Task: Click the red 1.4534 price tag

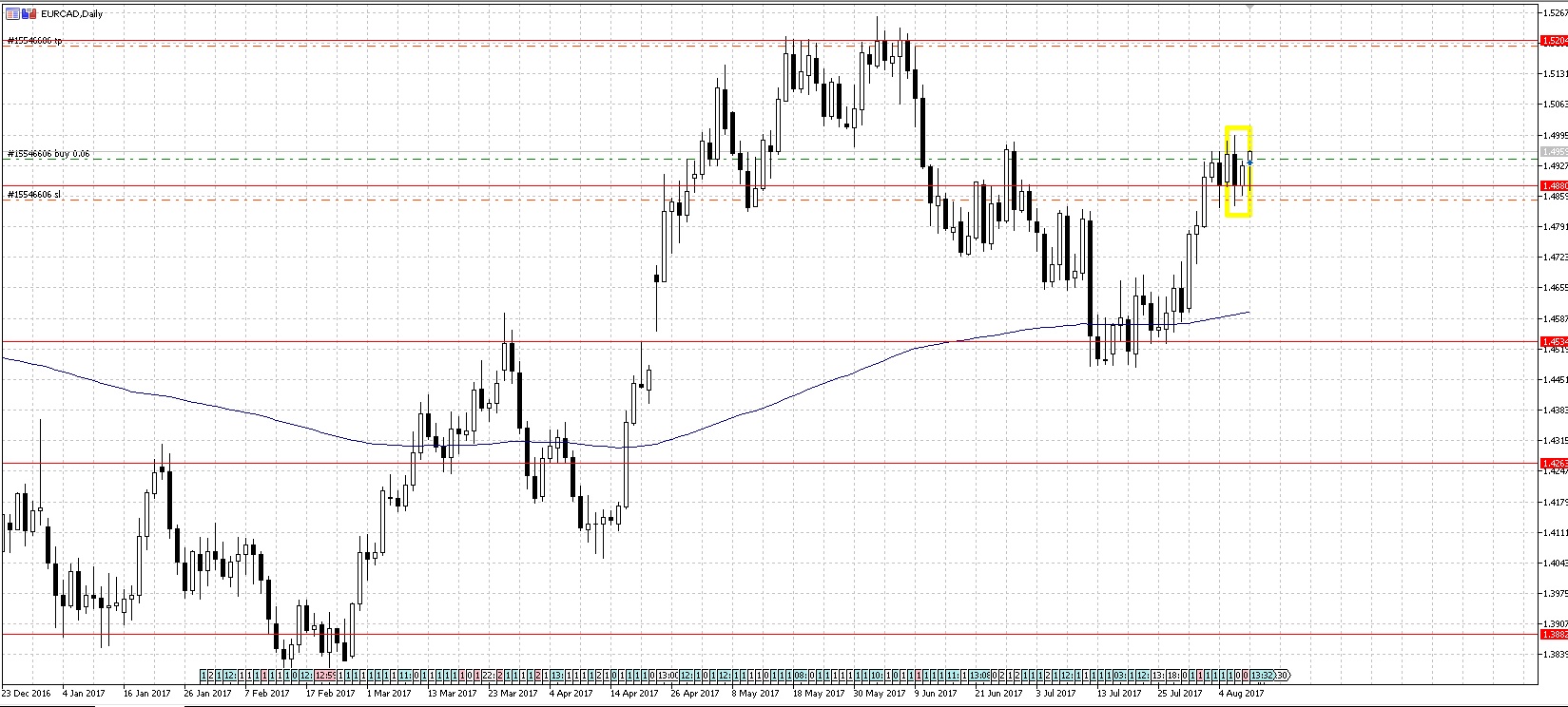Action: pyautogui.click(x=1554, y=341)
